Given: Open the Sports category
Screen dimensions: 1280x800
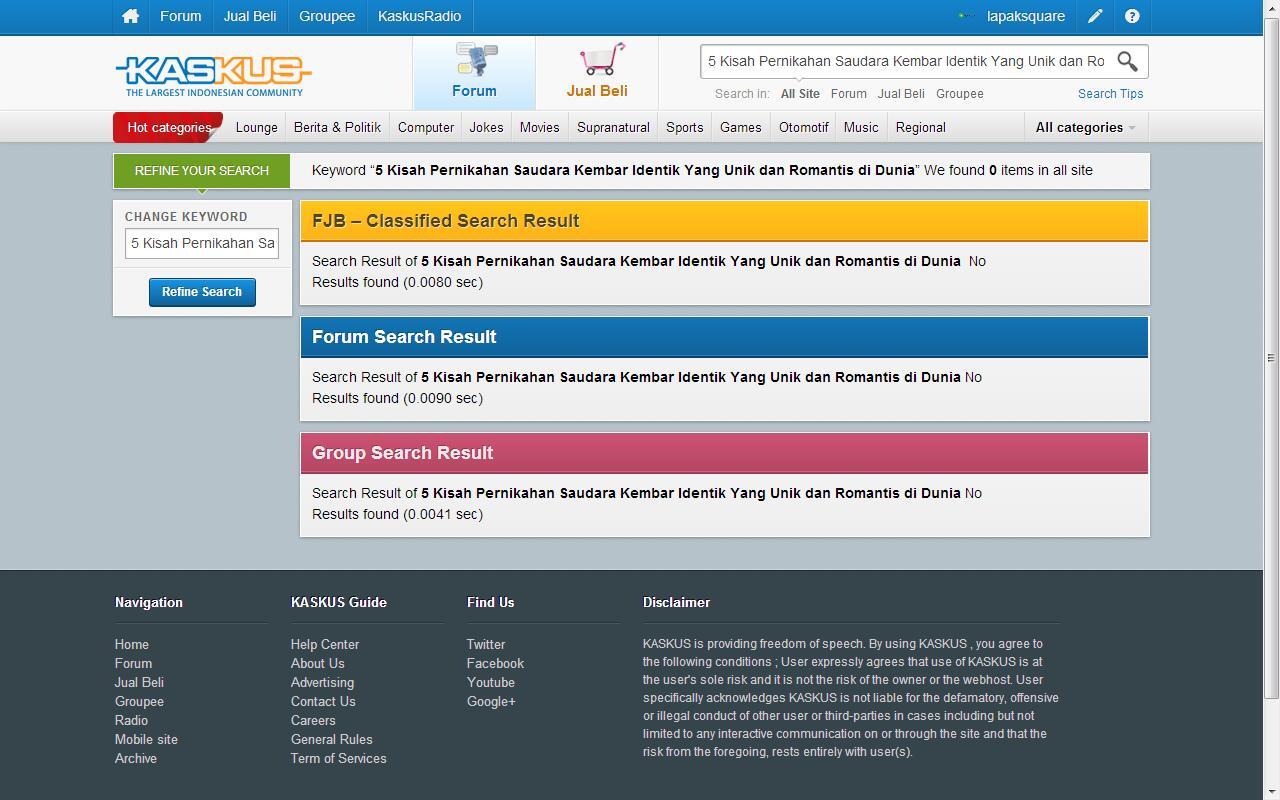Looking at the screenshot, I should (x=684, y=127).
